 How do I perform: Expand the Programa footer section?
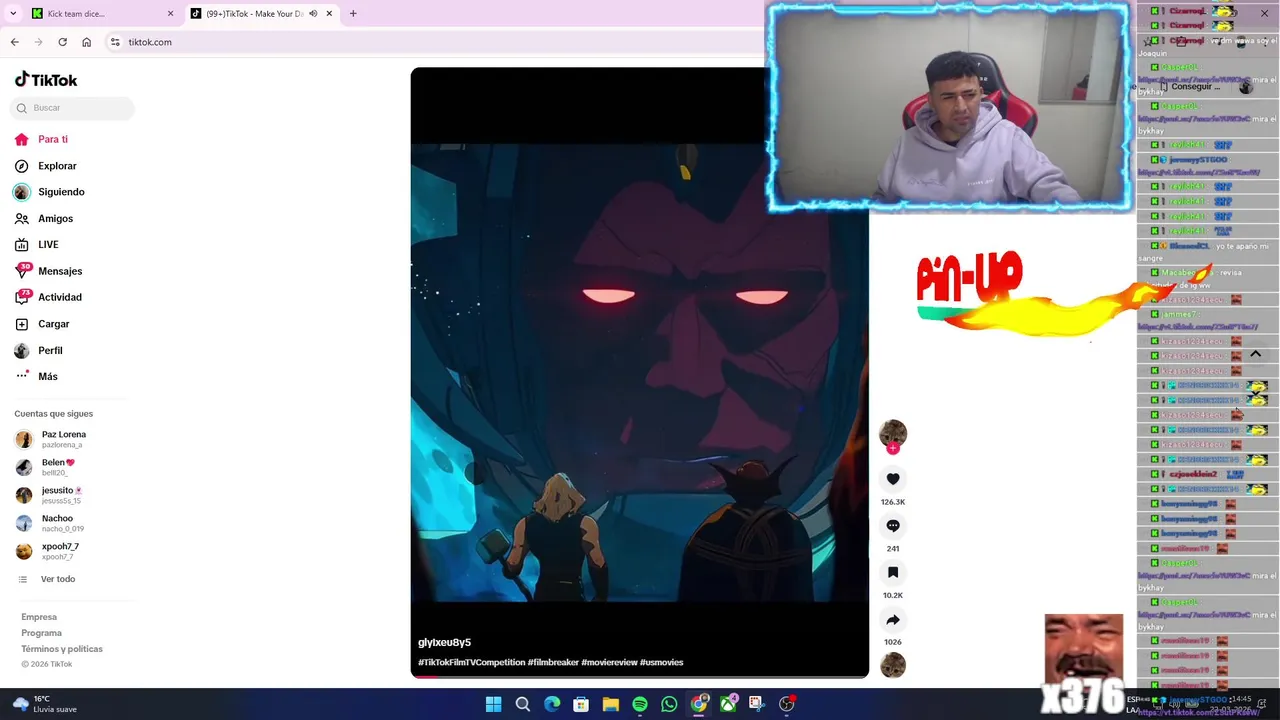[x=41, y=633]
